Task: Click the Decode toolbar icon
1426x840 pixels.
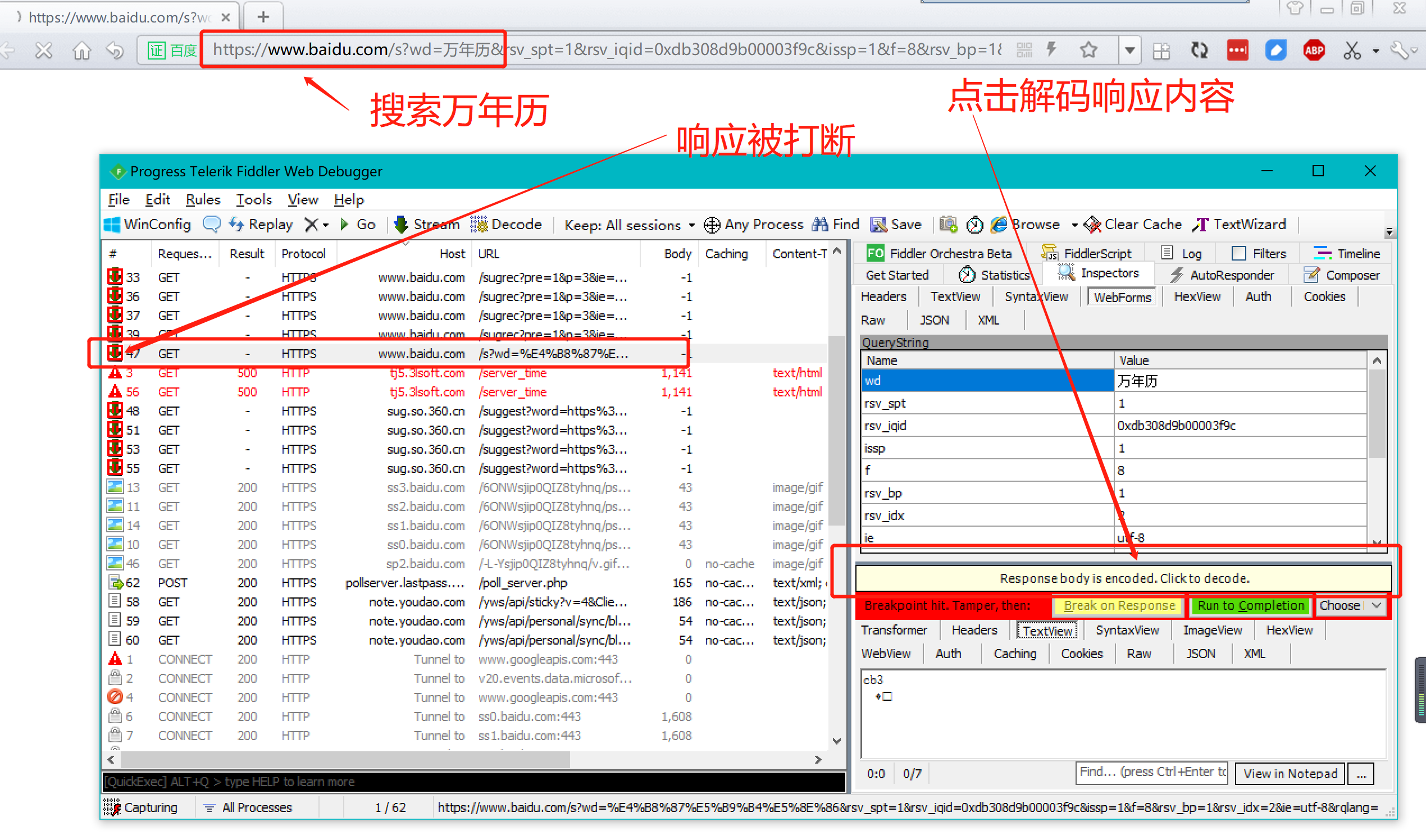Action: coord(479,225)
